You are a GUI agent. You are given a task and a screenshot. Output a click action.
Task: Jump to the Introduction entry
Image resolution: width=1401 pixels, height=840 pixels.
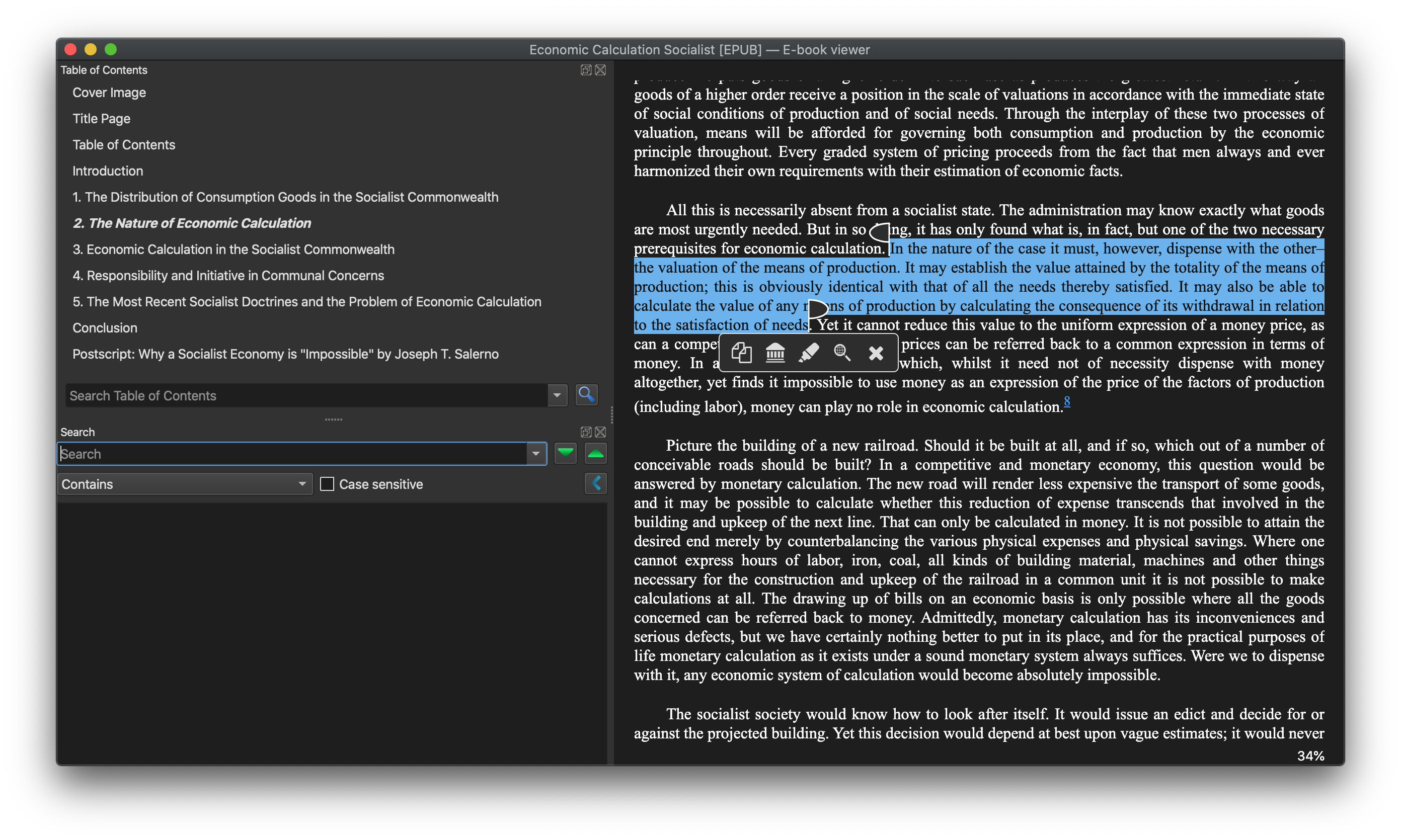[x=108, y=171]
